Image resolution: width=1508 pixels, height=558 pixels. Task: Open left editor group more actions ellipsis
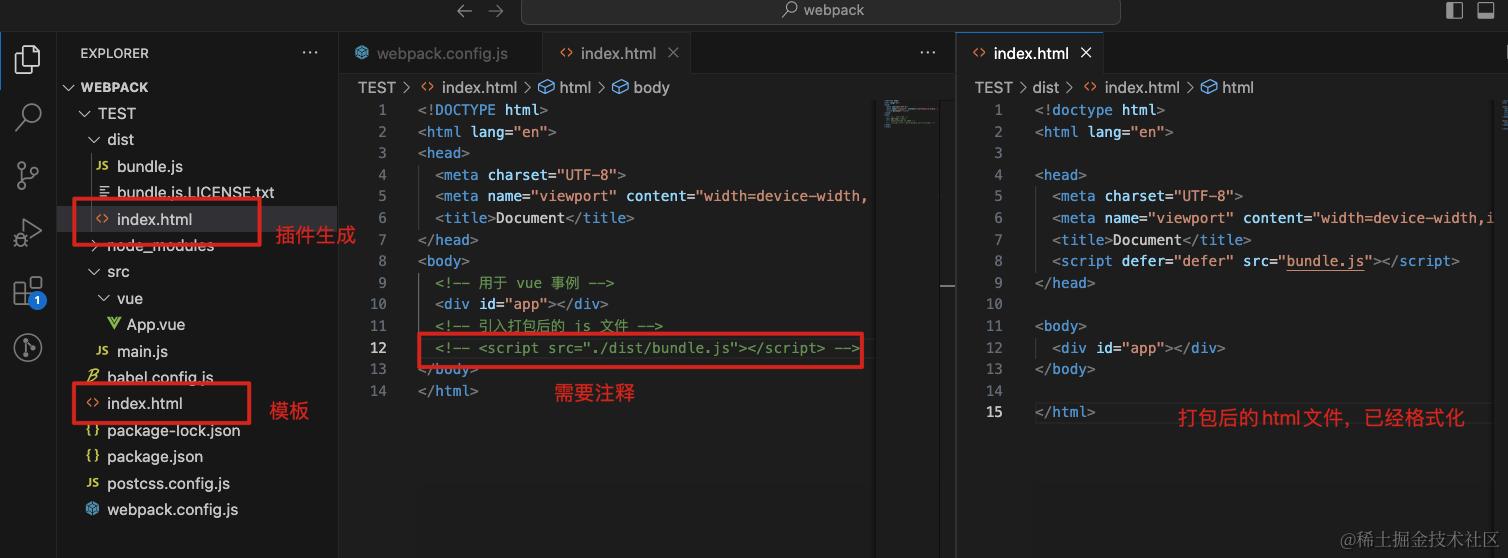pos(928,53)
